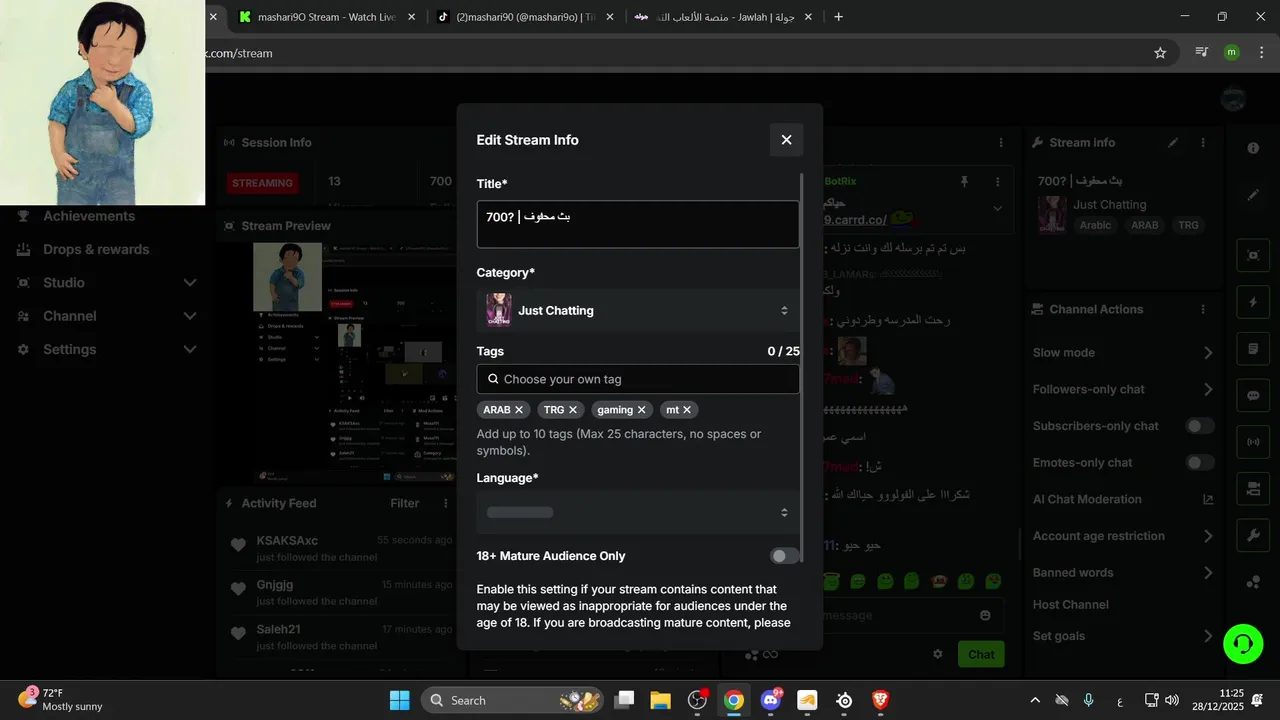Open File Explorer from the taskbar
This screenshot has height=720, width=1280.
click(x=660, y=700)
